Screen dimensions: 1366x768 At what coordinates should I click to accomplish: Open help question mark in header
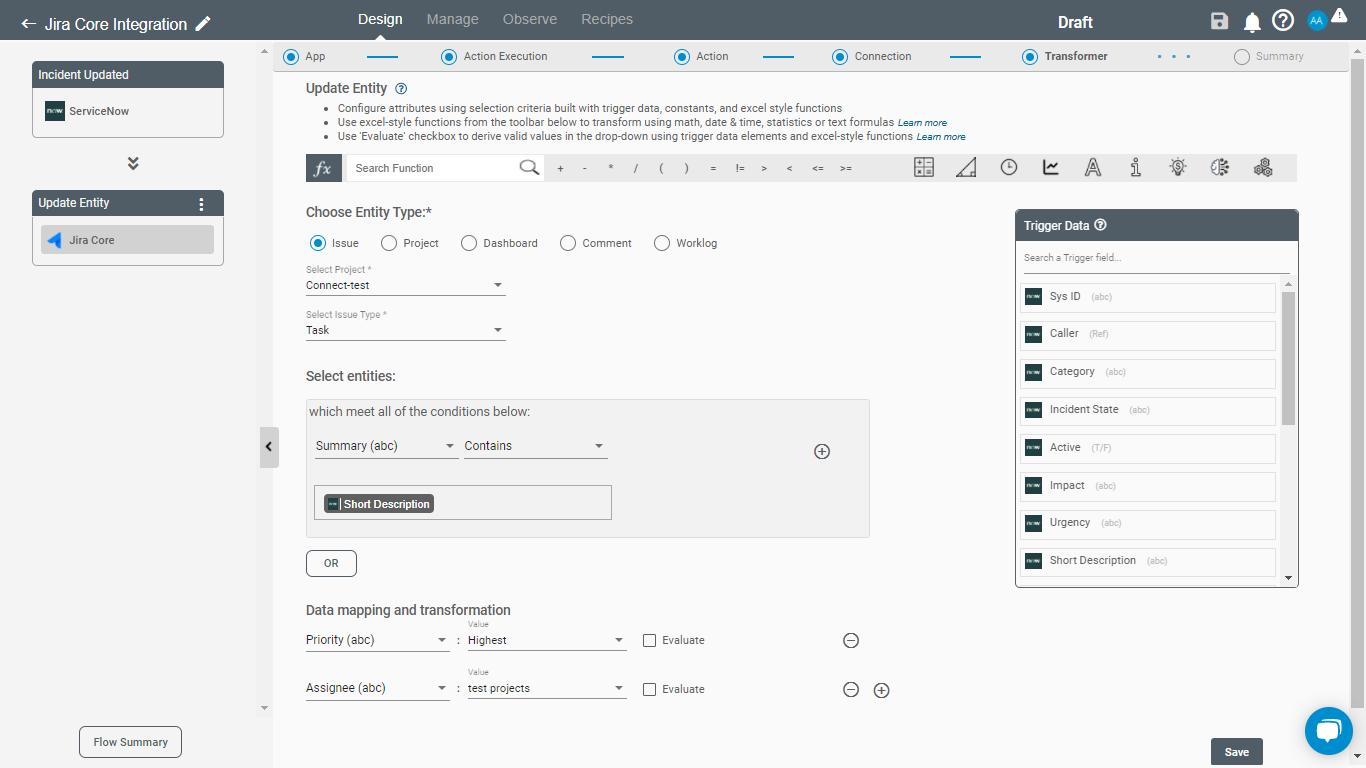(x=1283, y=21)
